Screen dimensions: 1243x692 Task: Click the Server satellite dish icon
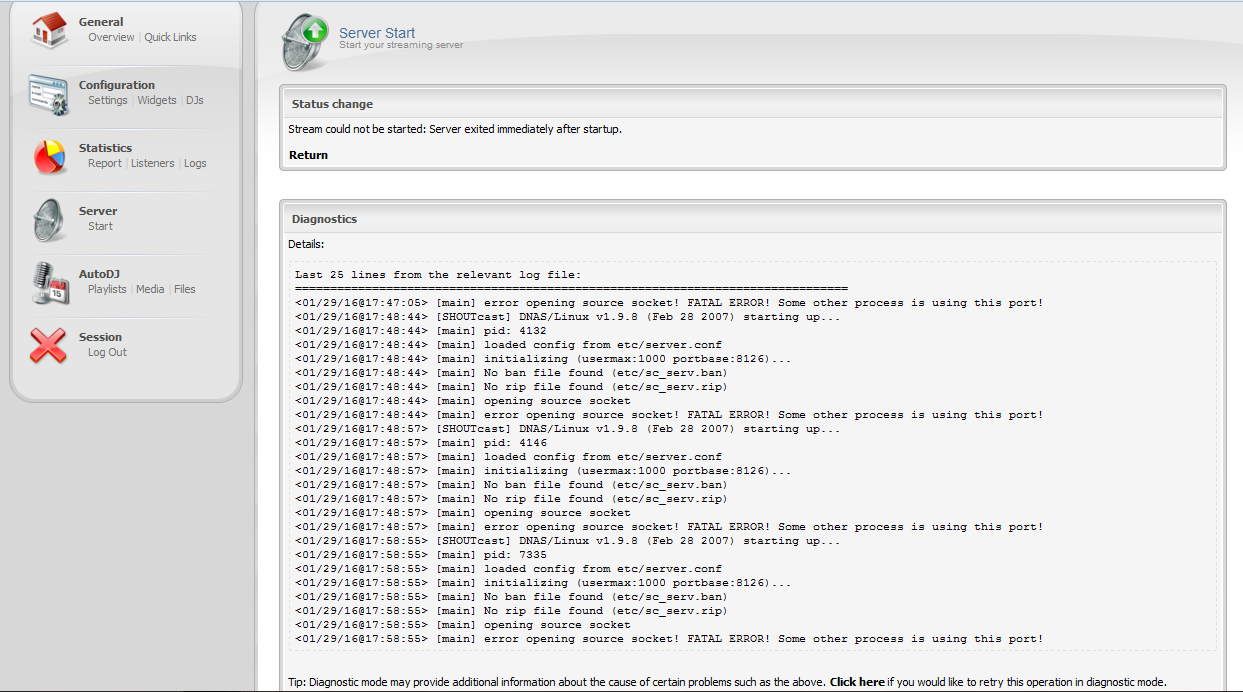point(49,219)
